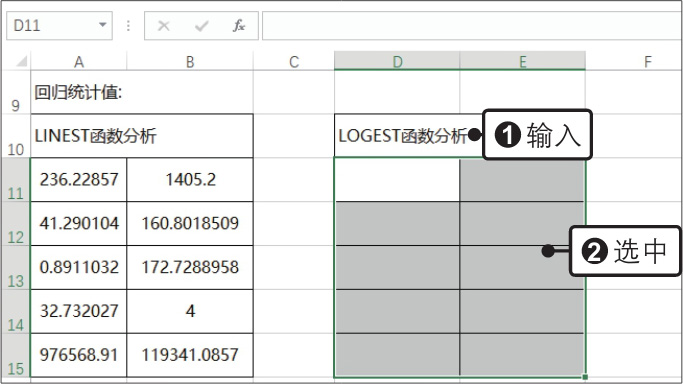Click cell with value 0.8911032
The image size is (683, 384).
click(x=79, y=268)
